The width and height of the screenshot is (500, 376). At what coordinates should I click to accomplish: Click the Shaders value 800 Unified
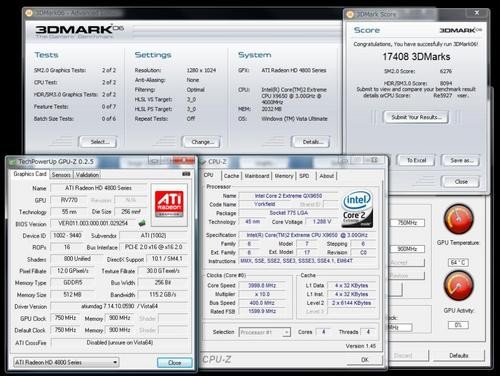tap(77, 259)
